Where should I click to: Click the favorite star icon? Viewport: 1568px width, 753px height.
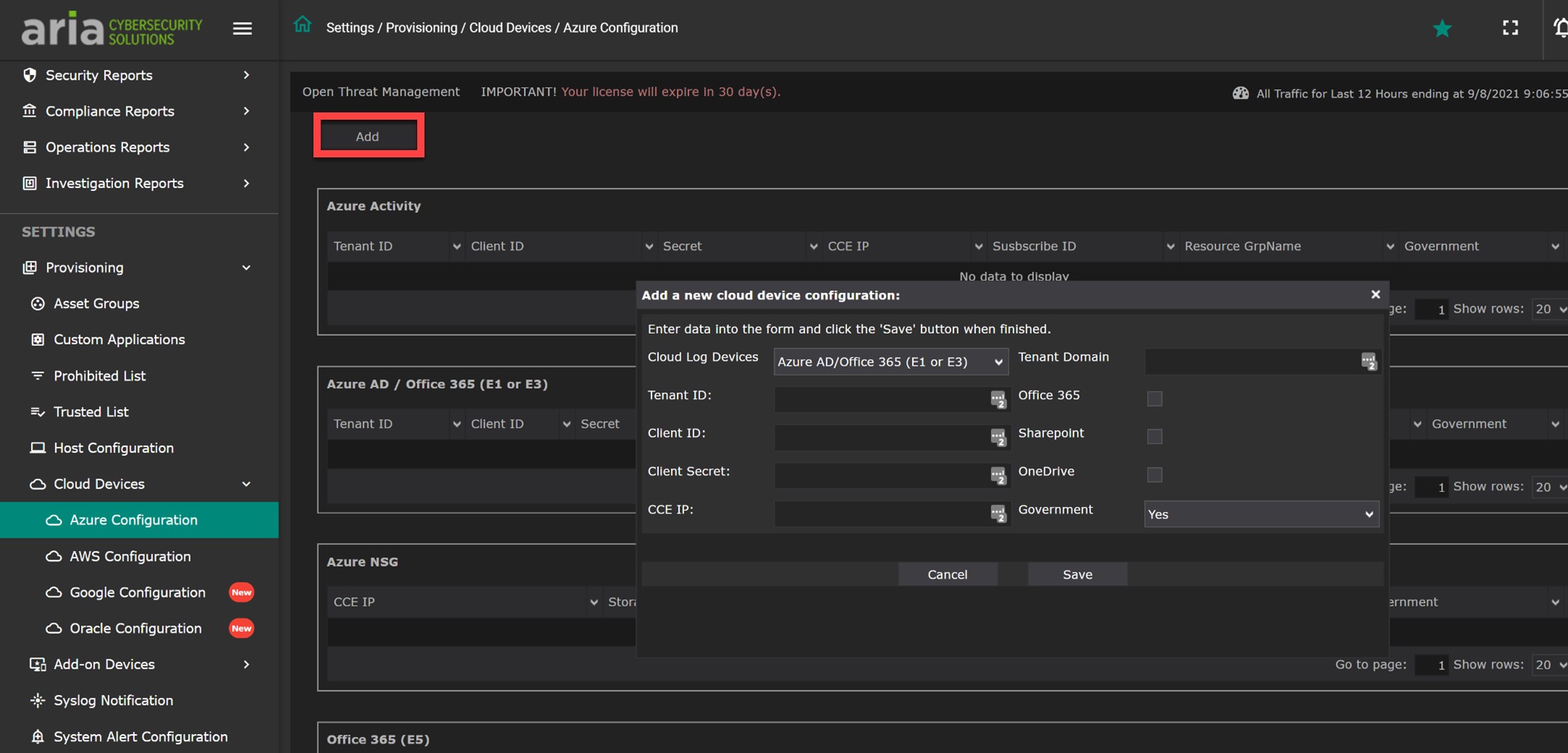coord(1442,28)
